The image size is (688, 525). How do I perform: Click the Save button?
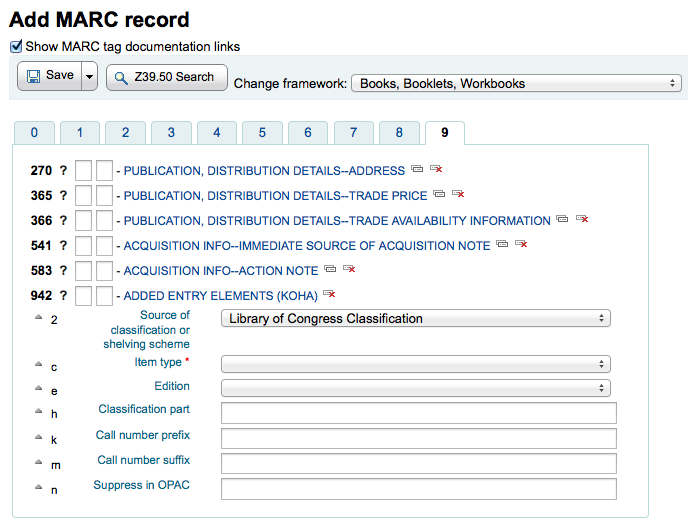pos(49,76)
